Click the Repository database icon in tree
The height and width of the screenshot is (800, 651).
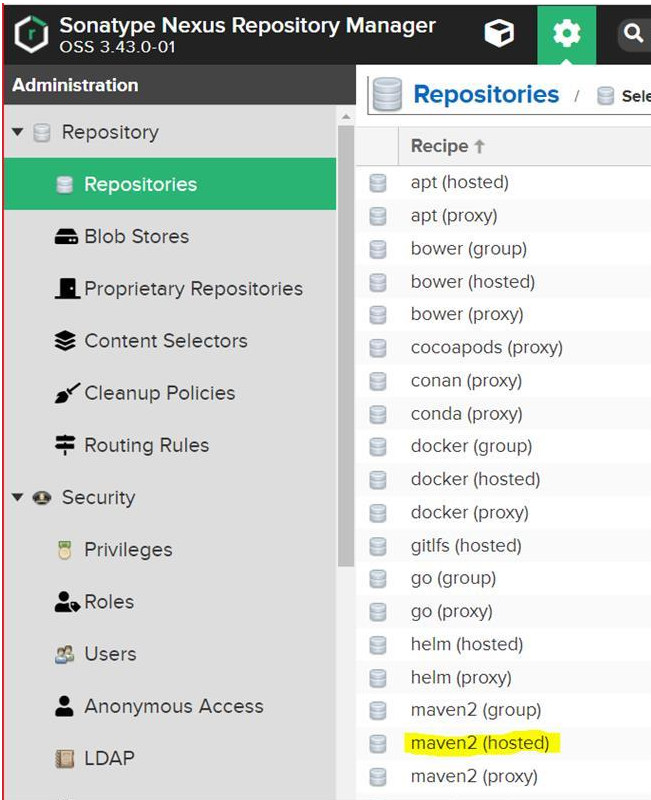[42, 133]
